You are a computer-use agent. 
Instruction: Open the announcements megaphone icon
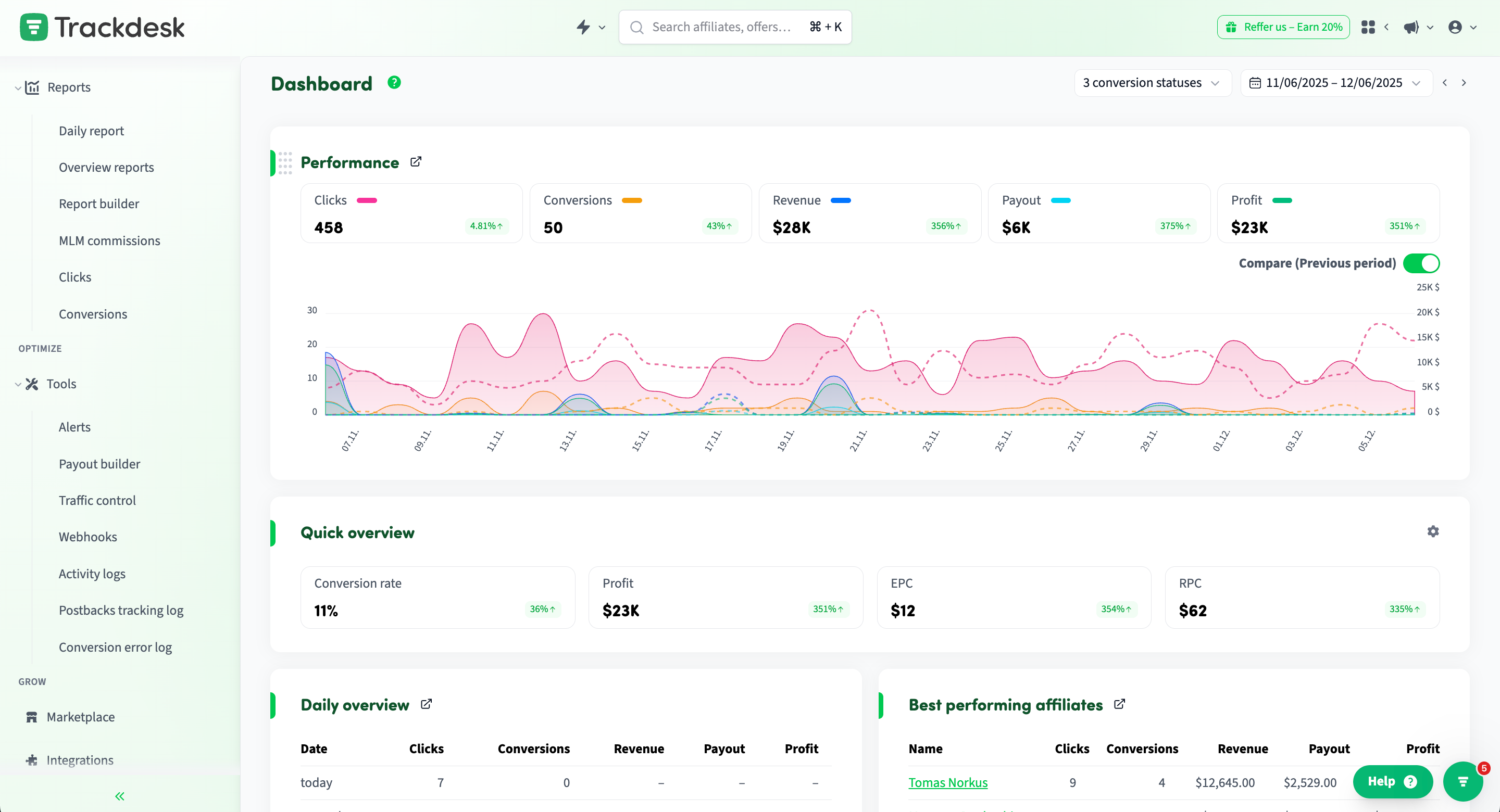1411,28
